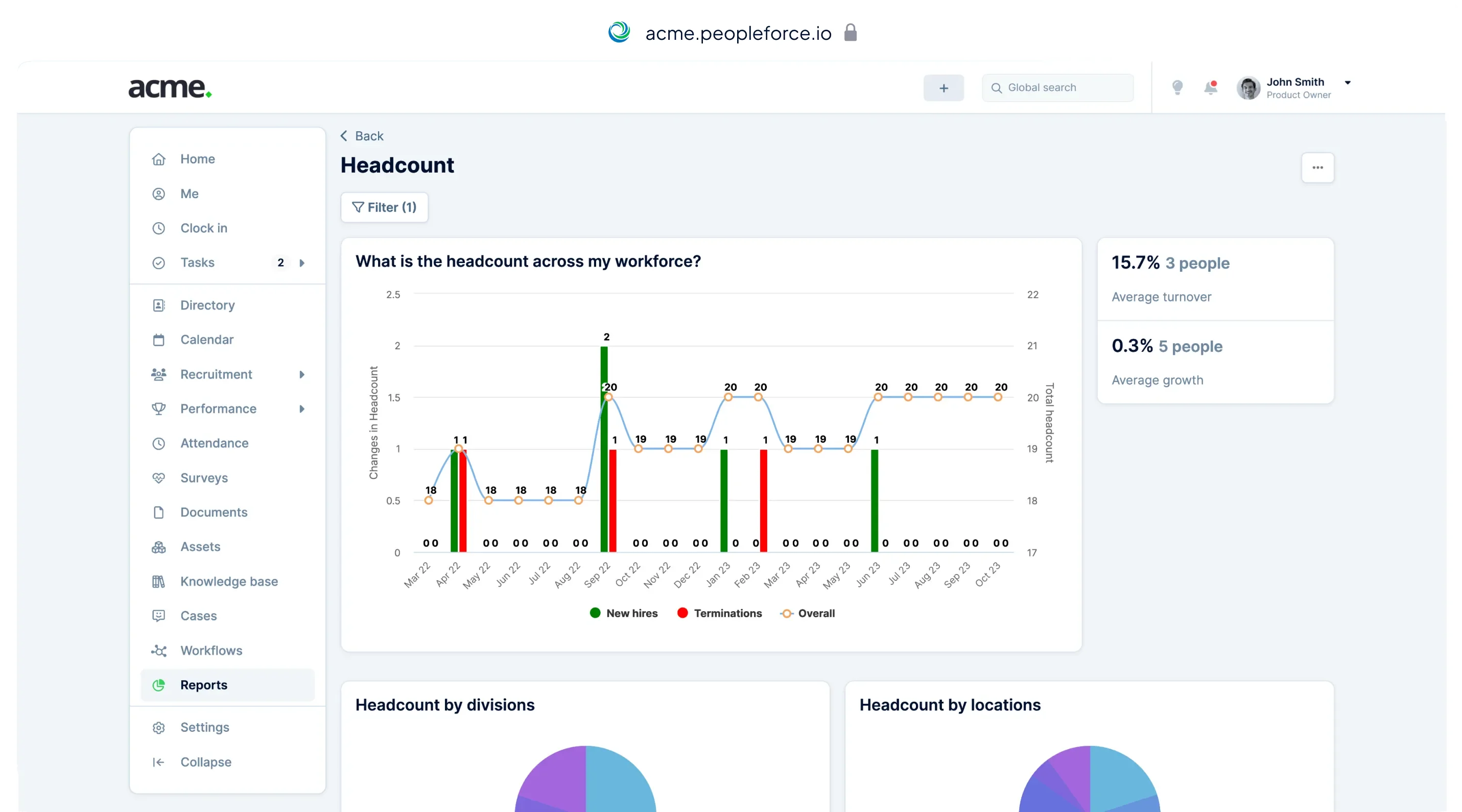Open the Attendance section

pyautogui.click(x=214, y=443)
